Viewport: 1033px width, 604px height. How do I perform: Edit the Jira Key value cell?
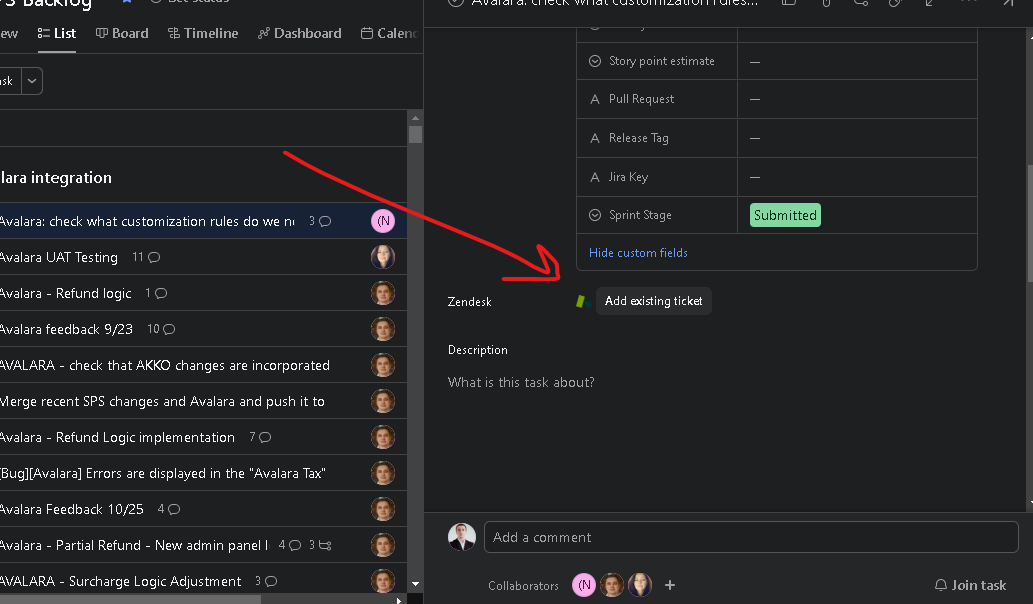coord(857,177)
